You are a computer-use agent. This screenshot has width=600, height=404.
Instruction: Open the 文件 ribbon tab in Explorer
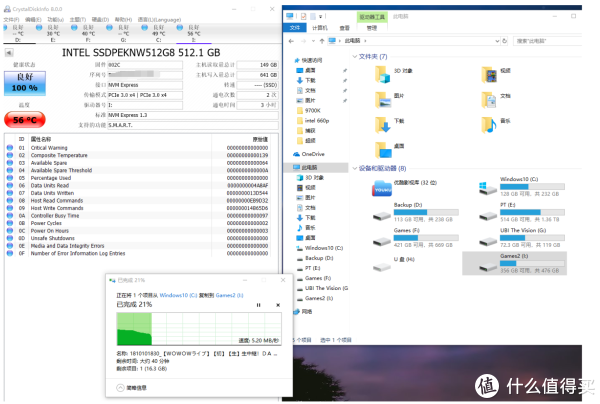(x=295, y=28)
